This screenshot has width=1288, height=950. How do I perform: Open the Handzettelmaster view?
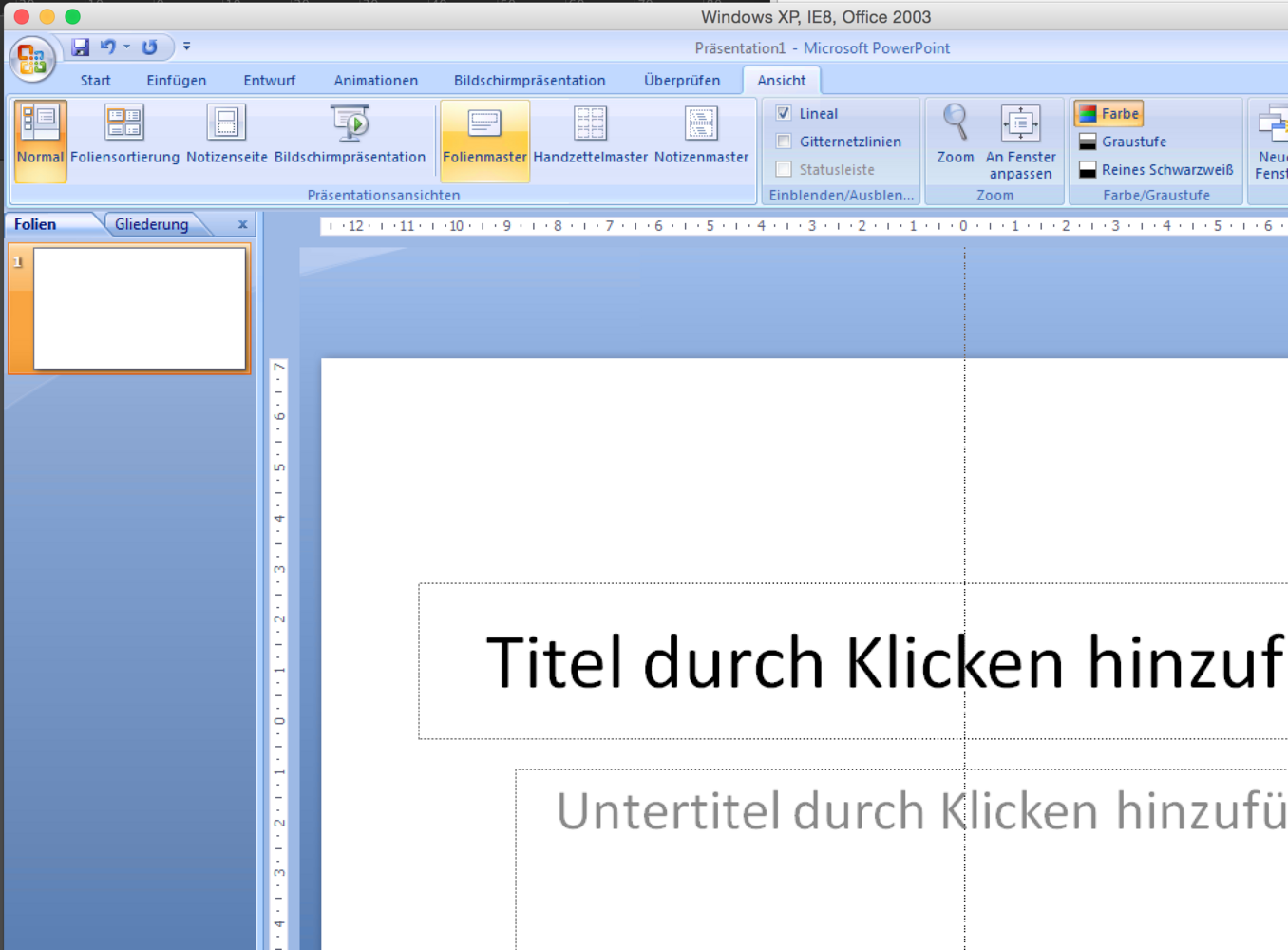coord(590,135)
